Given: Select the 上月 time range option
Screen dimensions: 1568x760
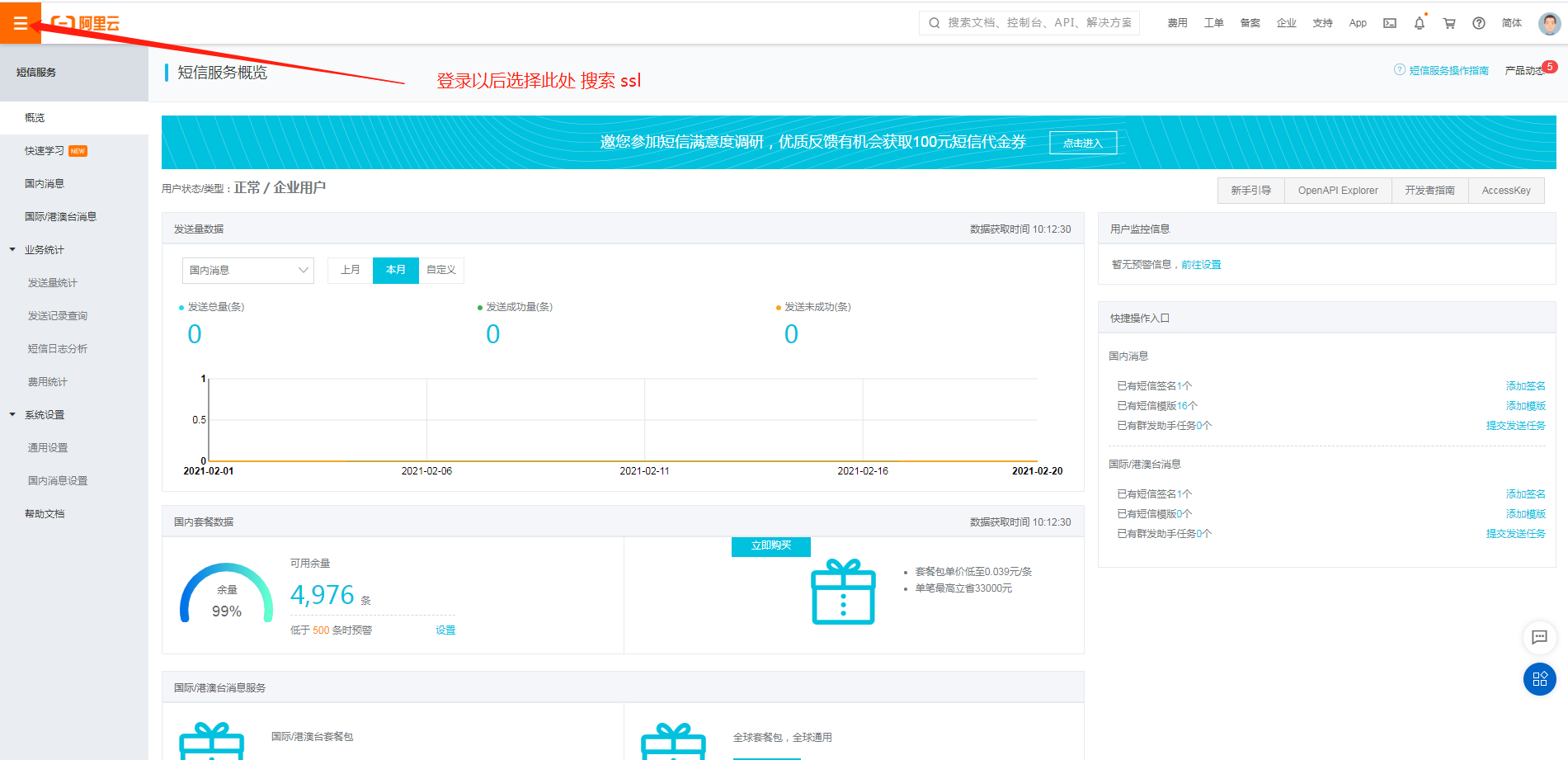Looking at the screenshot, I should 350,270.
